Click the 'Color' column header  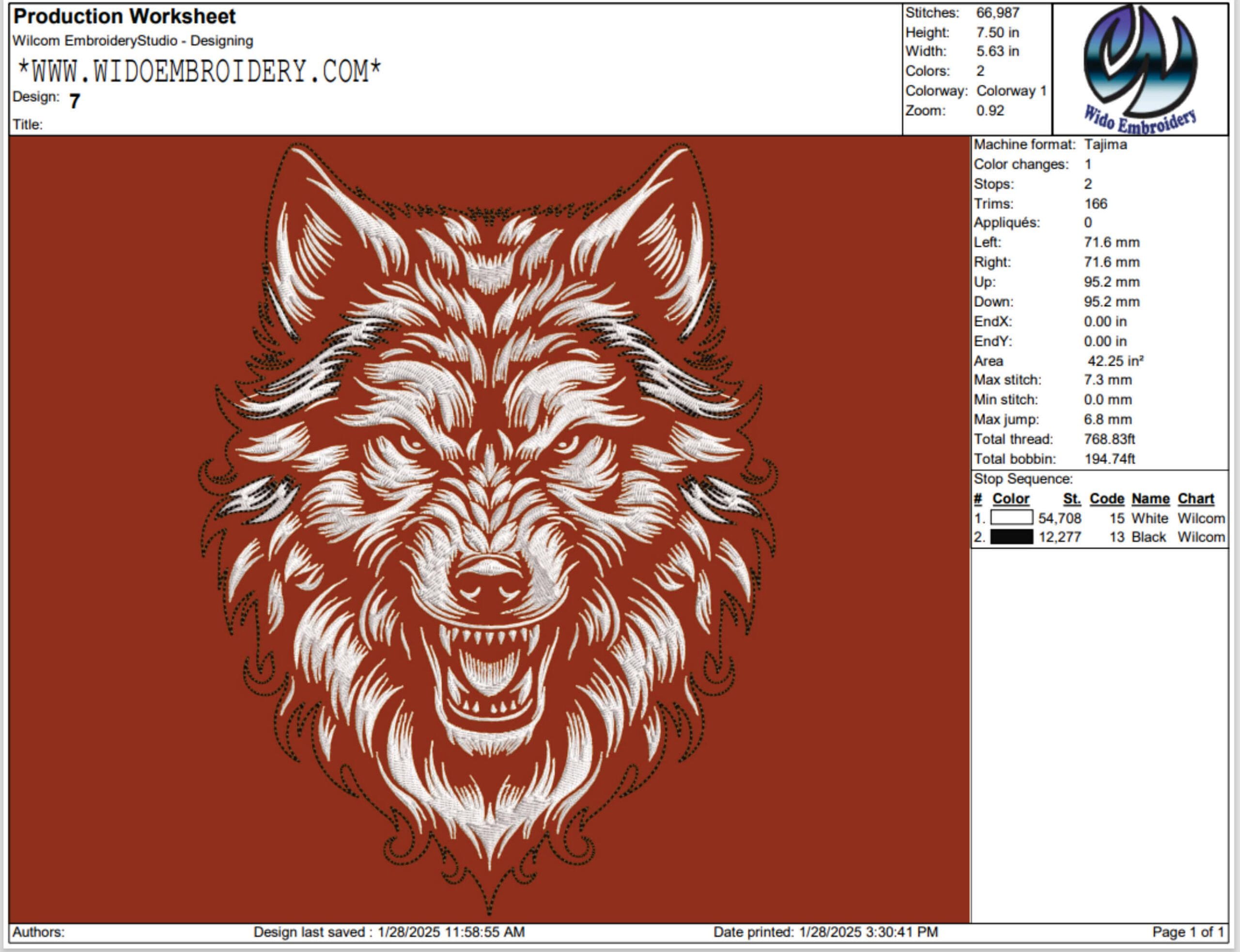point(1010,499)
